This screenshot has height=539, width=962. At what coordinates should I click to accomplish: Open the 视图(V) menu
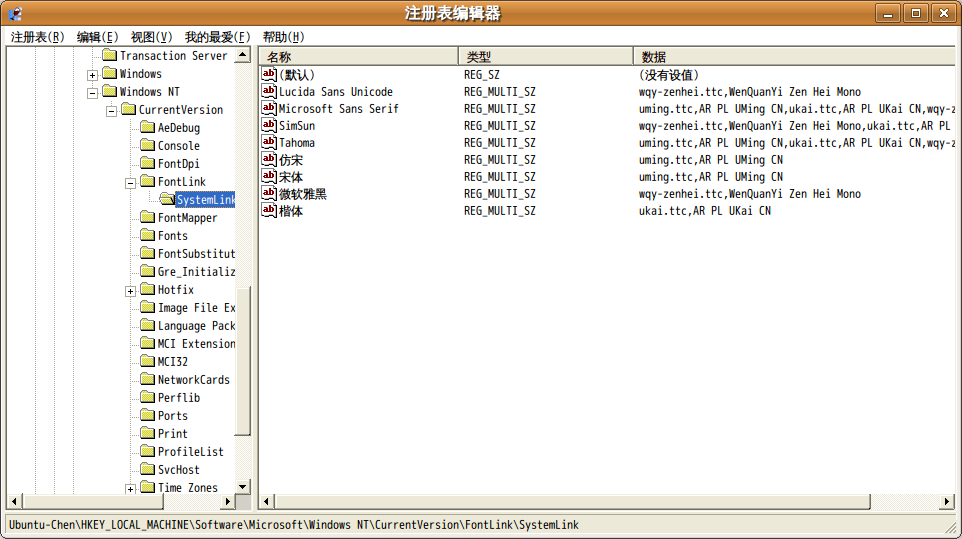(x=151, y=37)
